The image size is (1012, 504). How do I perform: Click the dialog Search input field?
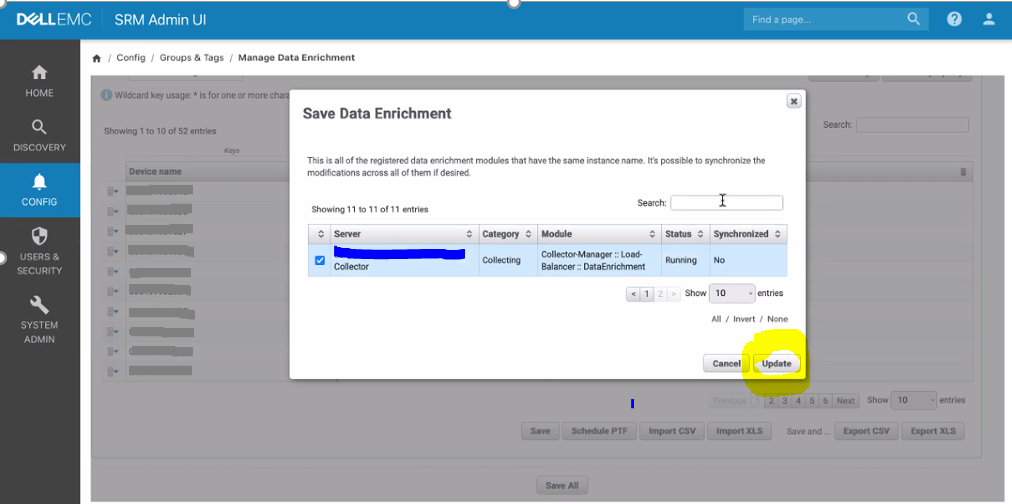pos(726,202)
